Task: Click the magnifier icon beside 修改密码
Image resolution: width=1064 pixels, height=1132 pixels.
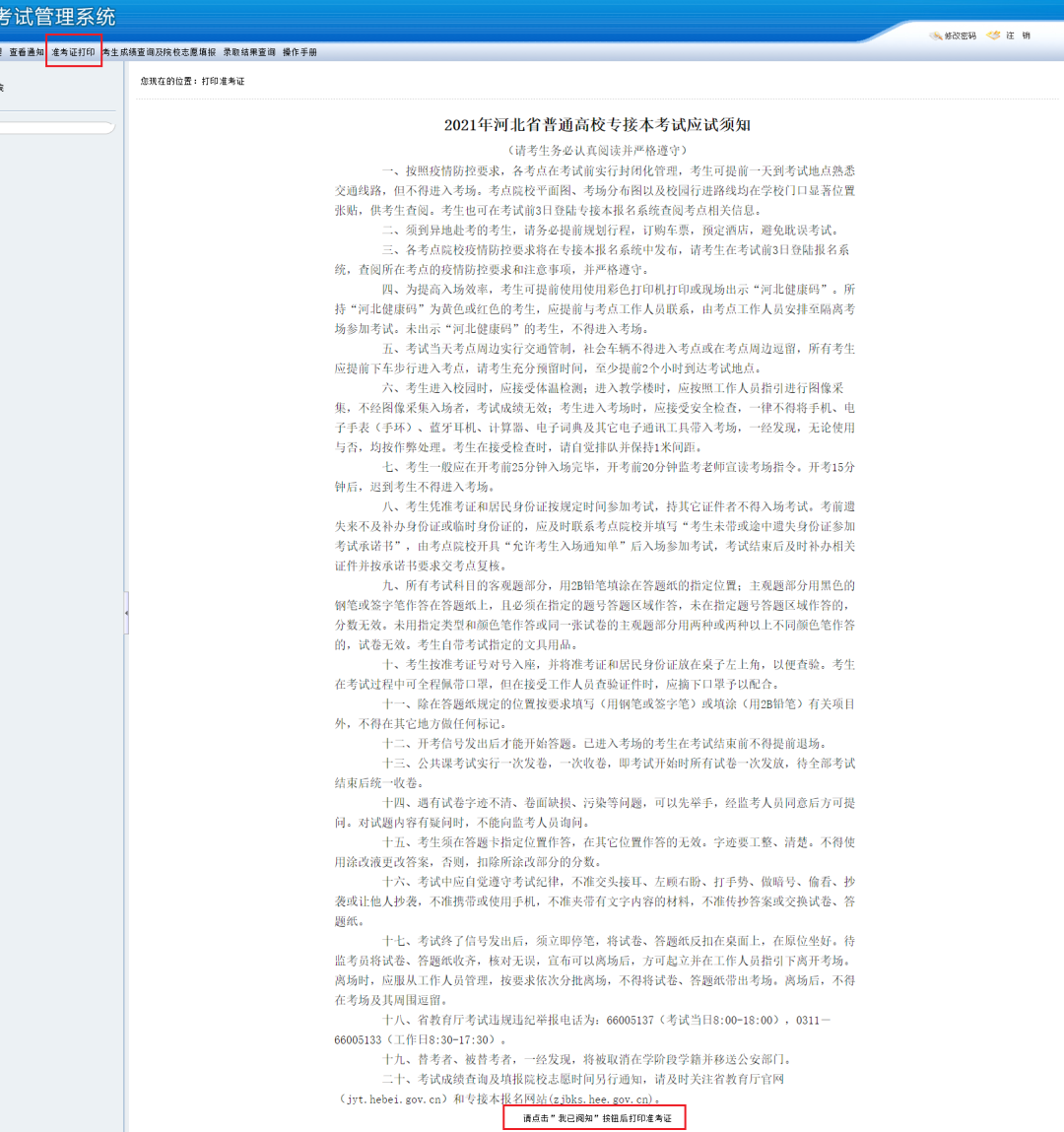Action: point(936,35)
